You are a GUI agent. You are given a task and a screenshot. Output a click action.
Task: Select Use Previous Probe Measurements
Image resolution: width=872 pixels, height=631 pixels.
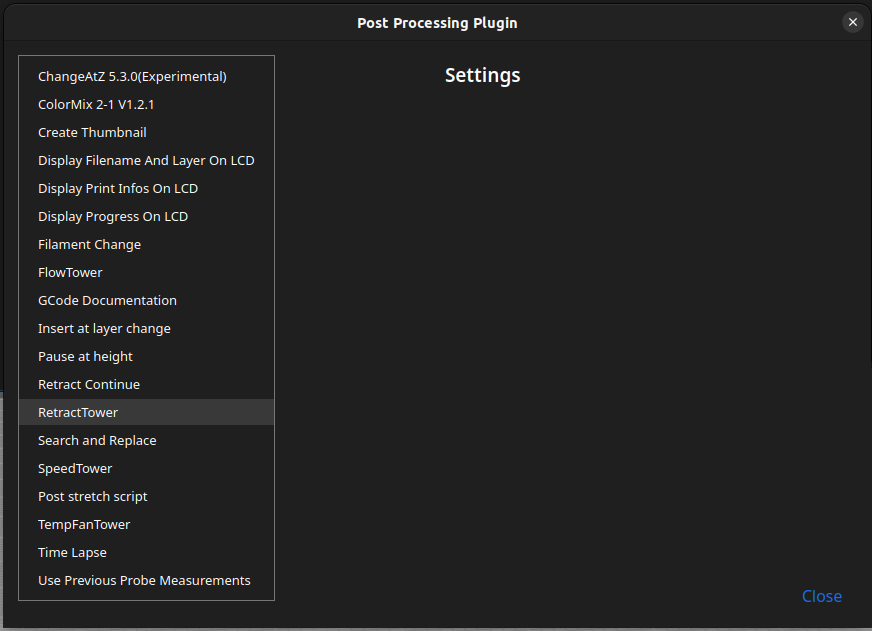click(x=144, y=580)
